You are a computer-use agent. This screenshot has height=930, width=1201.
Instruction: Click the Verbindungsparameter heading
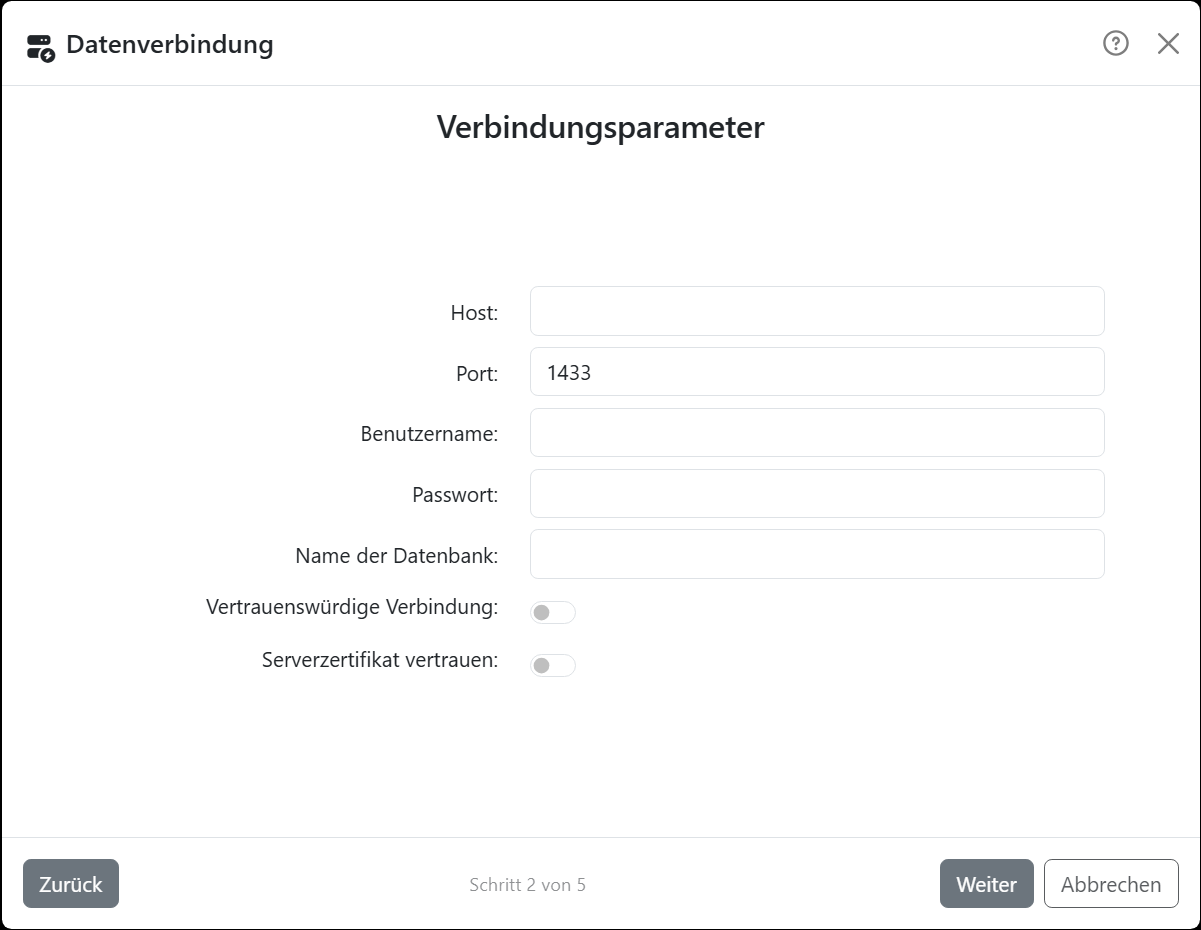601,128
